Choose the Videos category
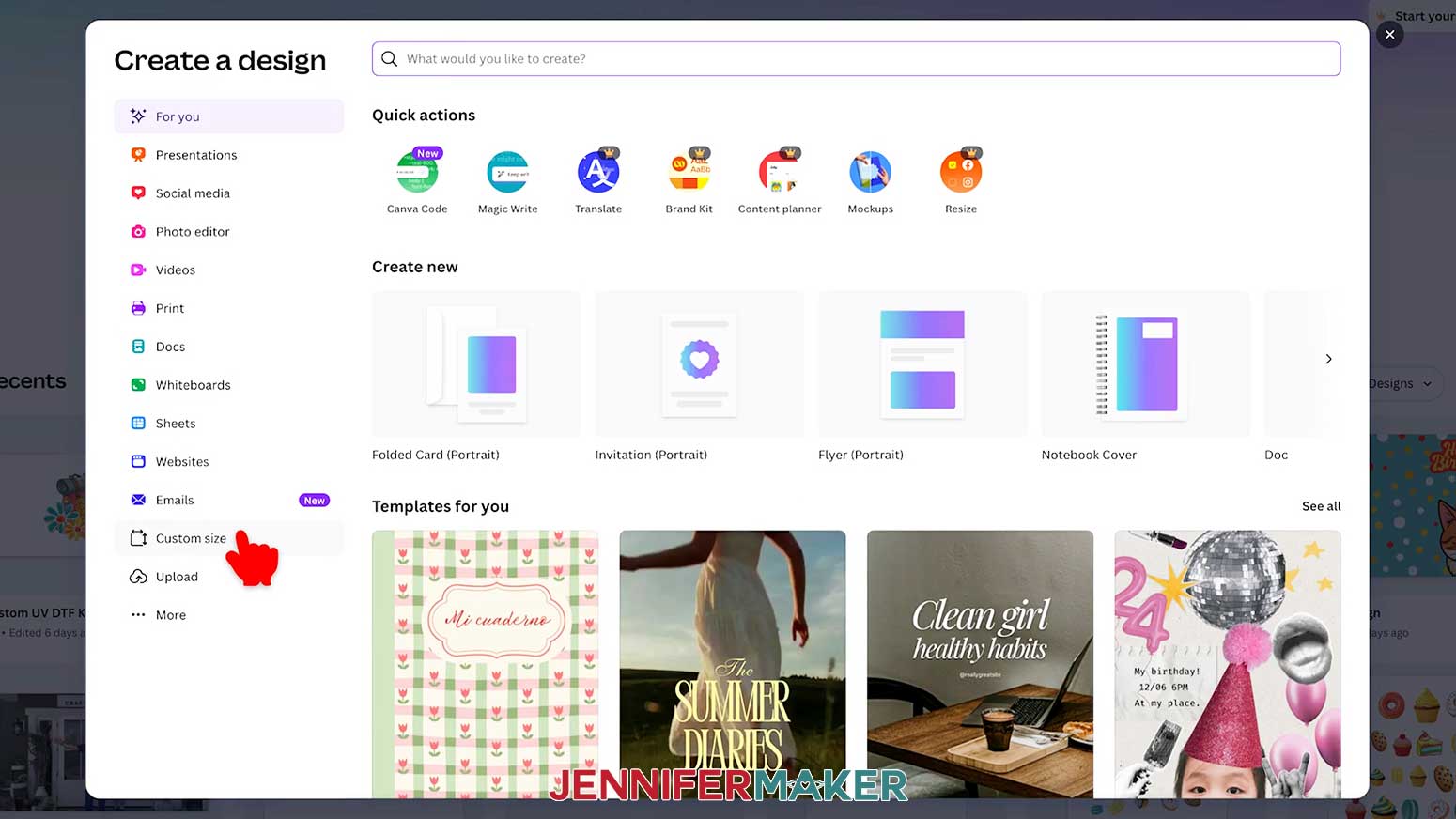The width and height of the screenshot is (1456, 819). (229, 270)
